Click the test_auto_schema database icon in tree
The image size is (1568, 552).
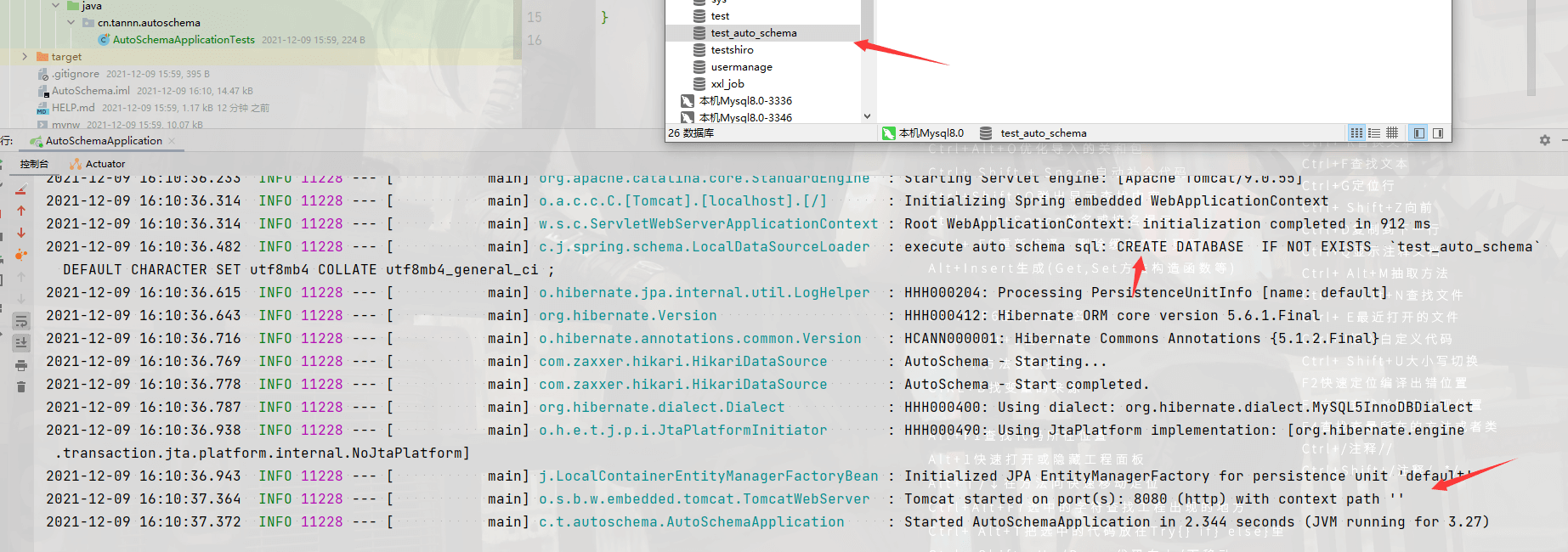pyautogui.click(x=699, y=33)
